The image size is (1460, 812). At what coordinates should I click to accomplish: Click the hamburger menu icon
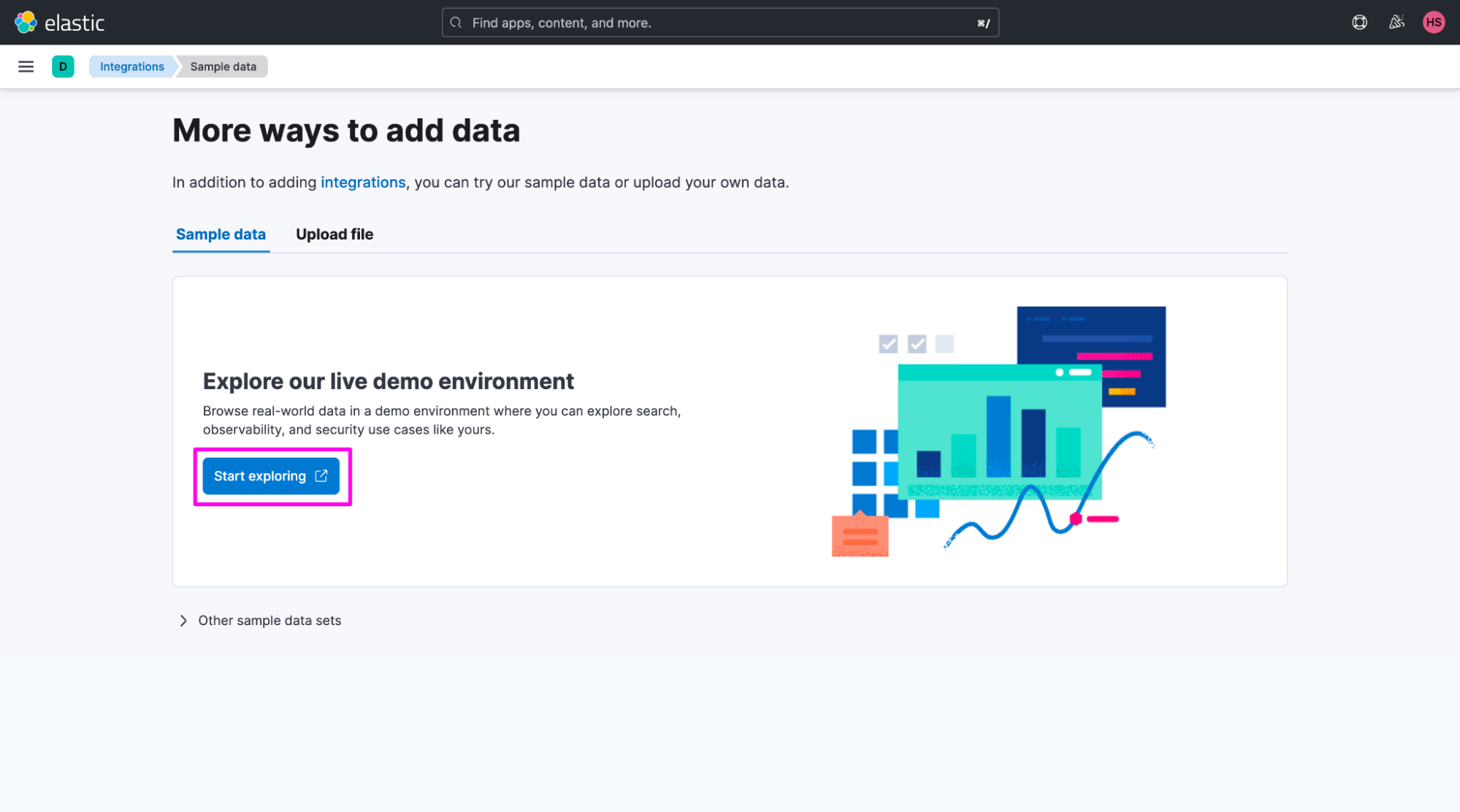(x=26, y=65)
